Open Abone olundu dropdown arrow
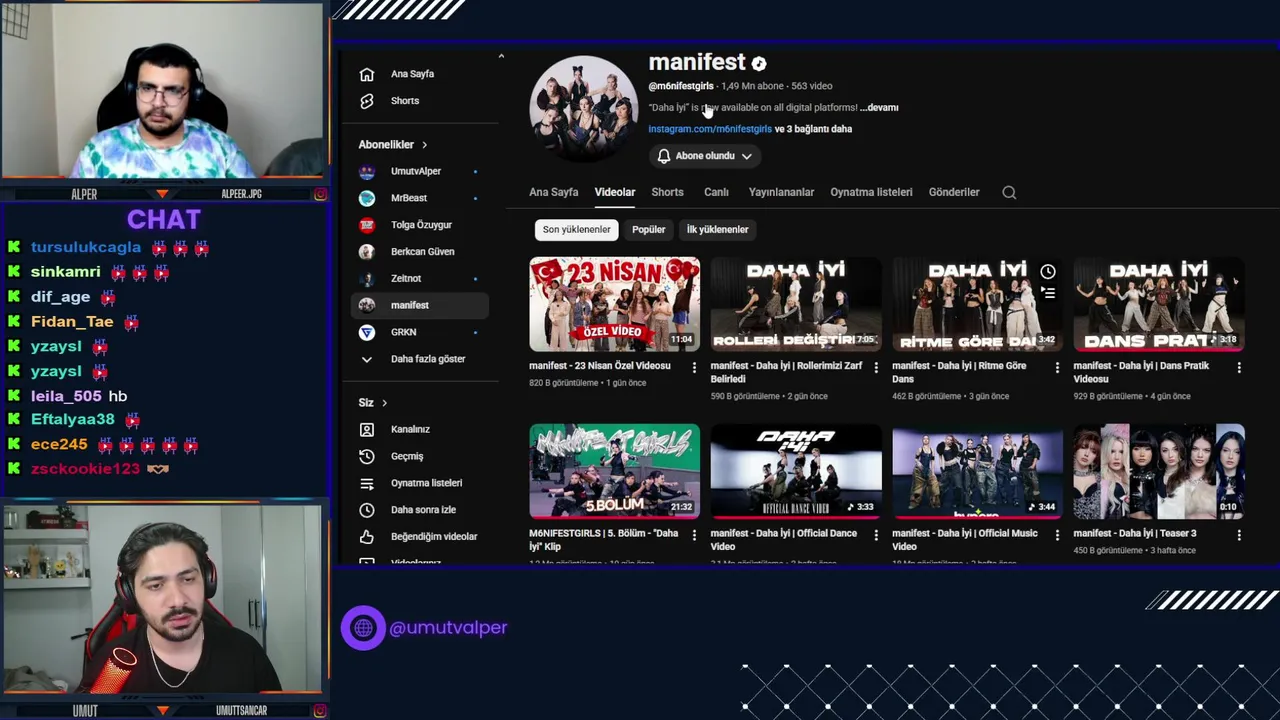The width and height of the screenshot is (1280, 720). (746, 156)
